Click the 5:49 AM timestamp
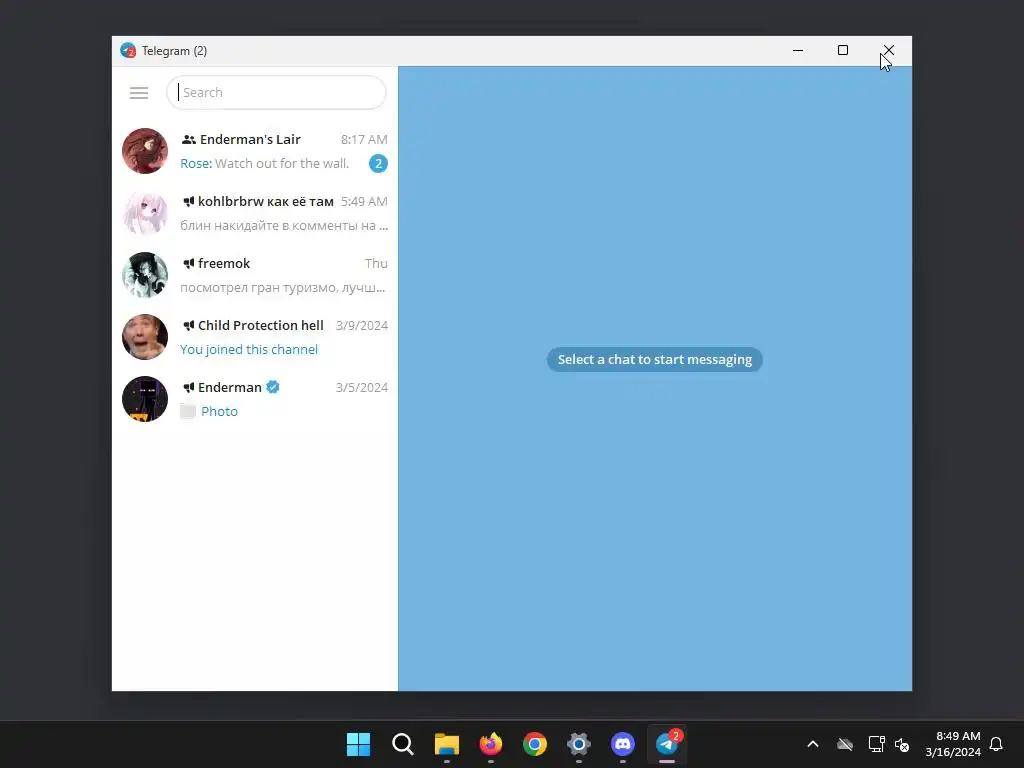Image resolution: width=1024 pixels, height=768 pixels. click(364, 201)
